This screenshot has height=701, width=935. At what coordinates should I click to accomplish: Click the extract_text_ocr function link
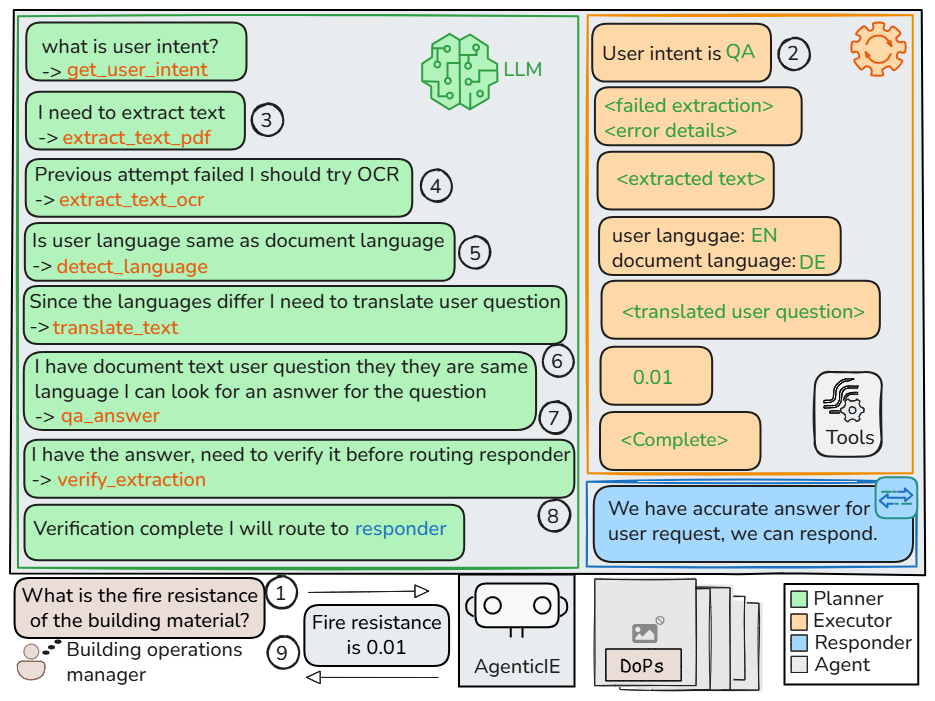click(131, 200)
